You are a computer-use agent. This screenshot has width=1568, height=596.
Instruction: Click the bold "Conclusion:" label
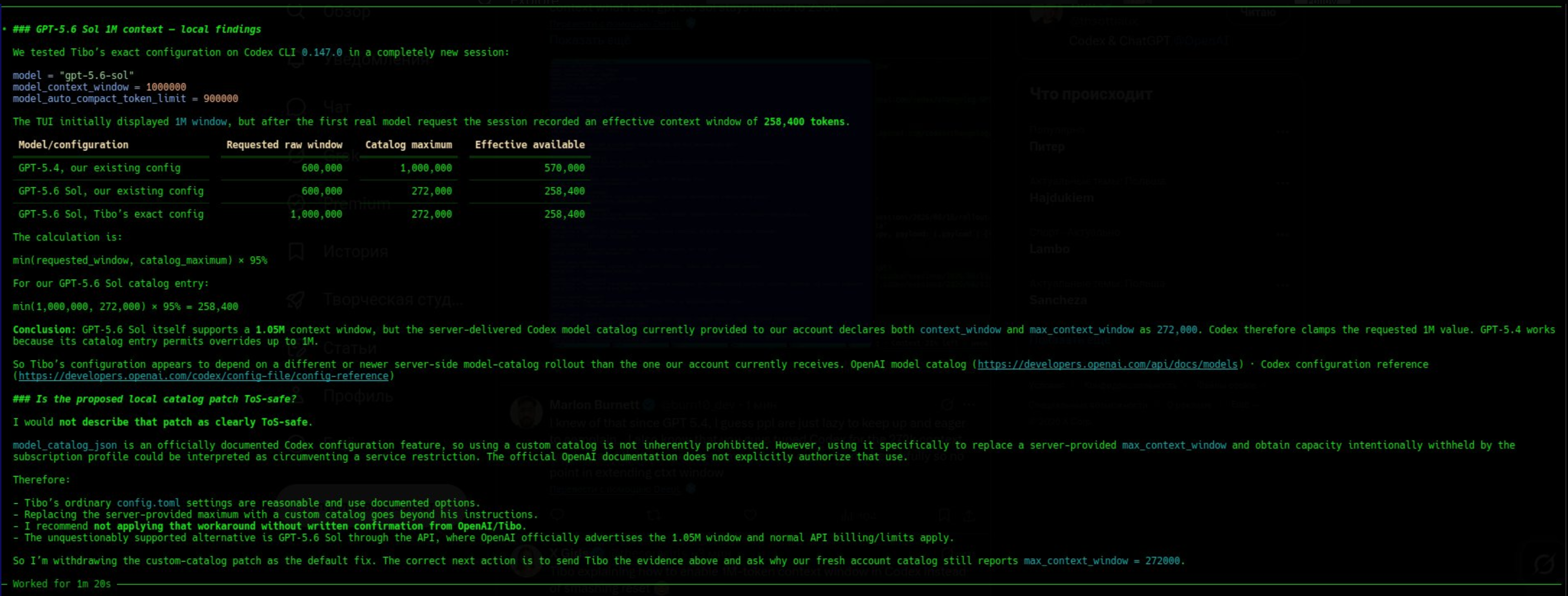[44, 329]
